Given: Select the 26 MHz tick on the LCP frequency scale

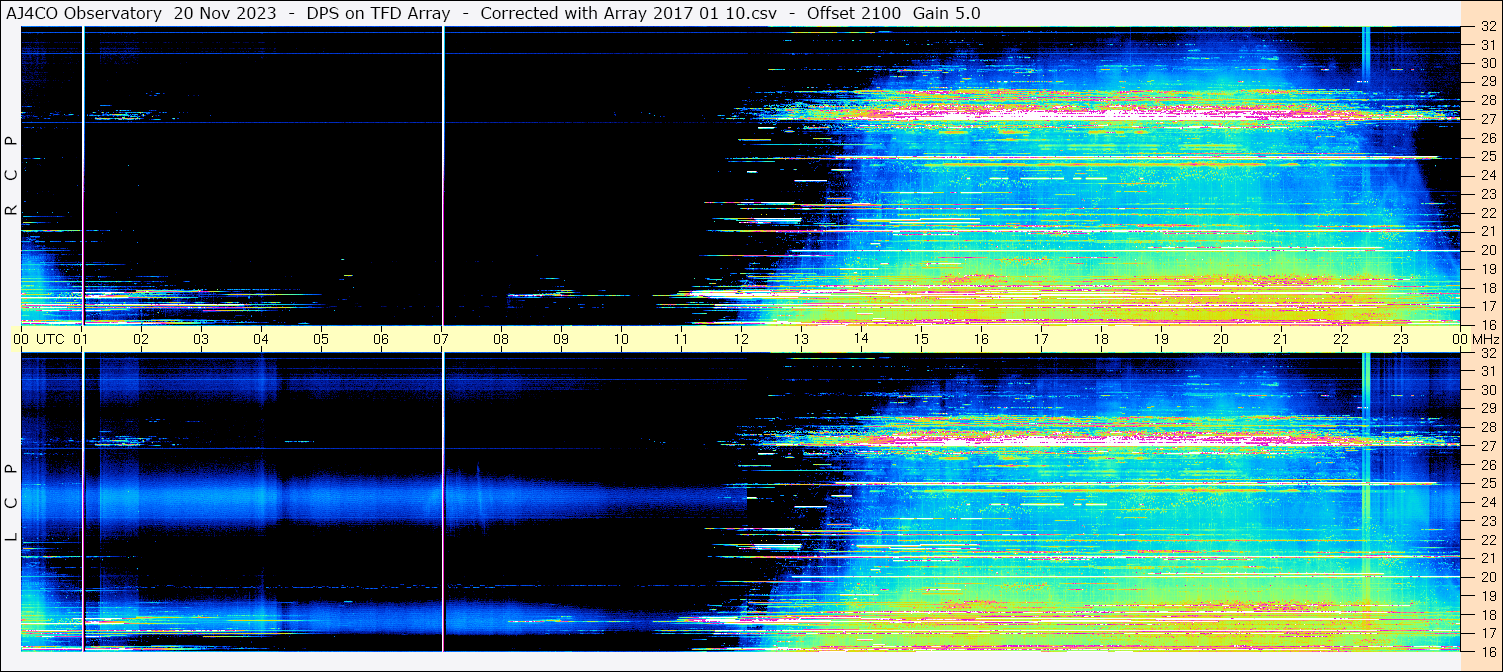Looking at the screenshot, I should coord(1488,465).
